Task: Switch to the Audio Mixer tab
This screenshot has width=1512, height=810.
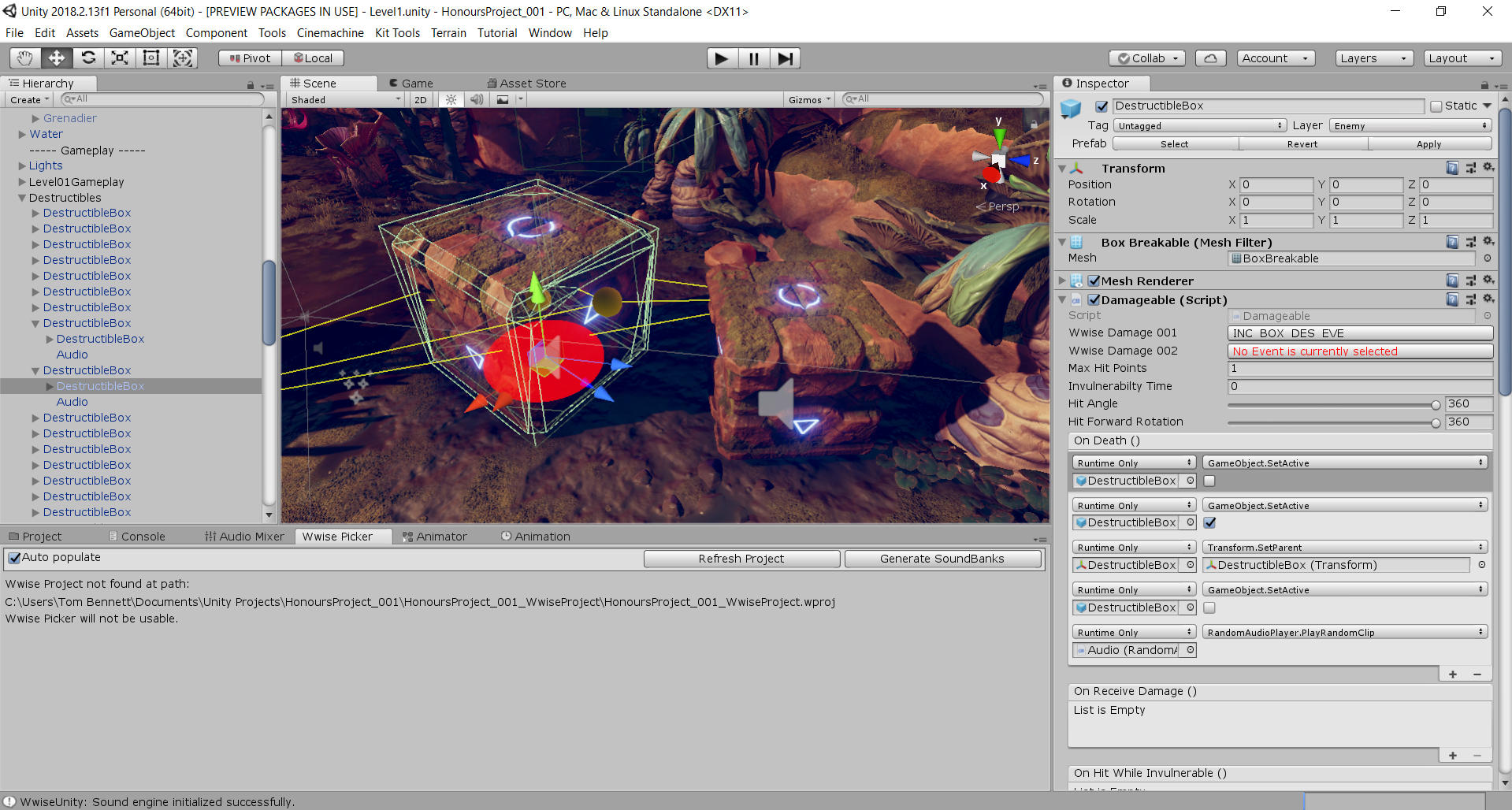Action: coord(244,537)
